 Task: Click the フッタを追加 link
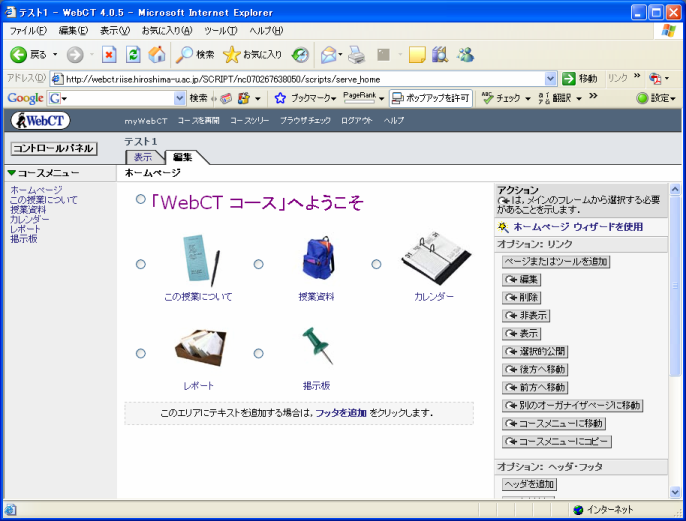coord(341,413)
